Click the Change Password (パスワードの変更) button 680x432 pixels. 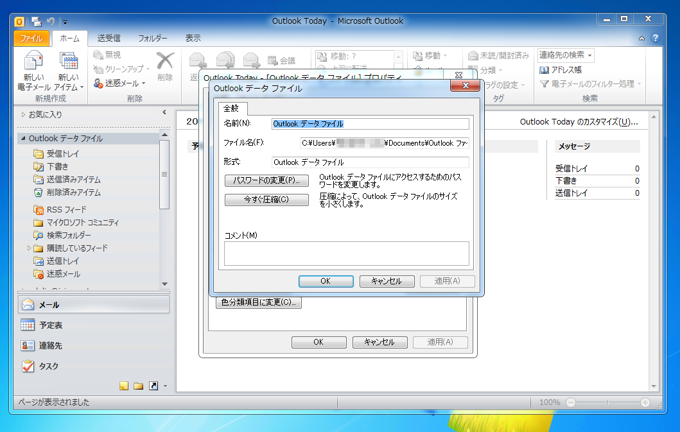[x=267, y=180]
